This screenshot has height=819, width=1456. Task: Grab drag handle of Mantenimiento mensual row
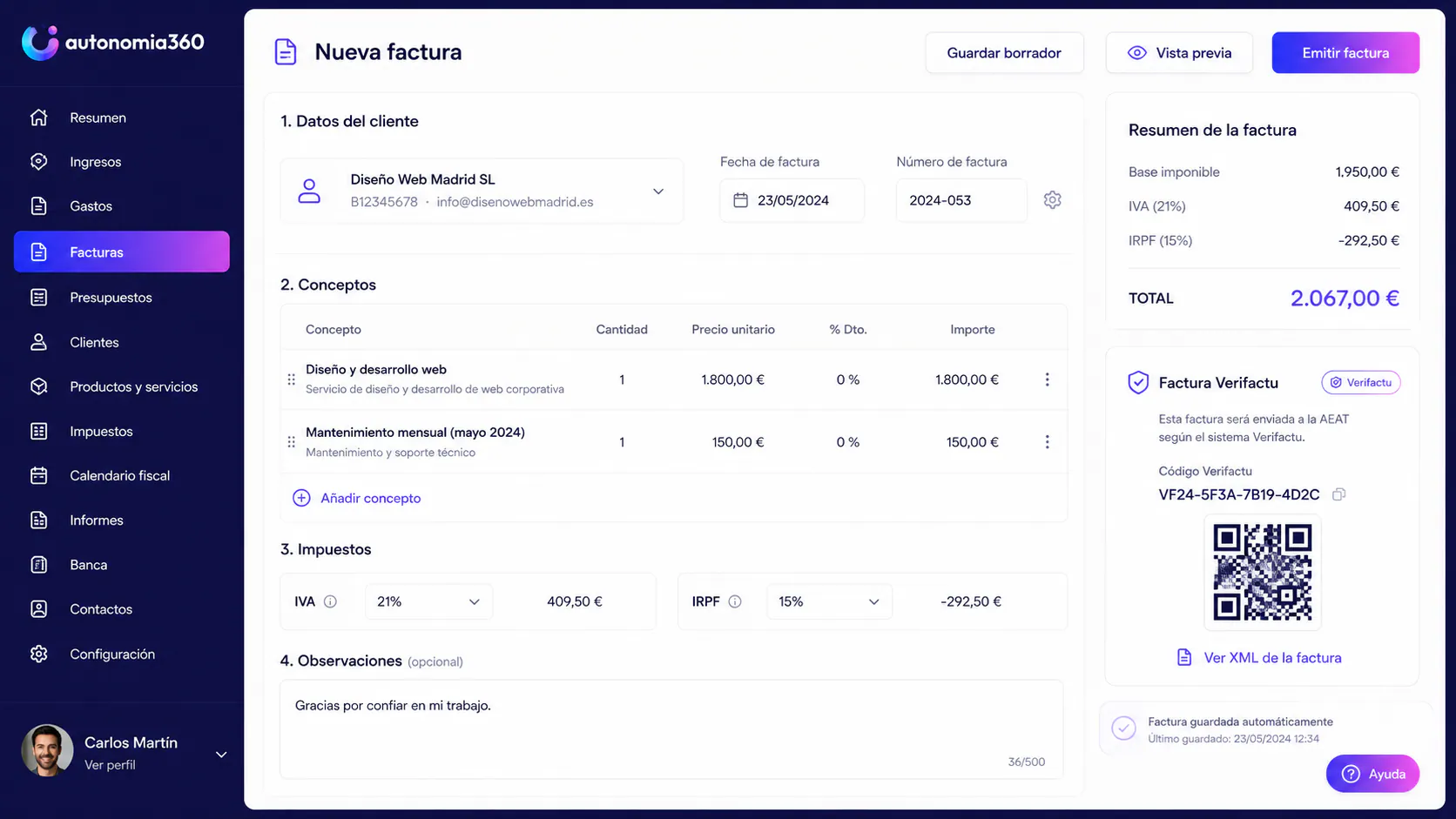click(x=291, y=442)
